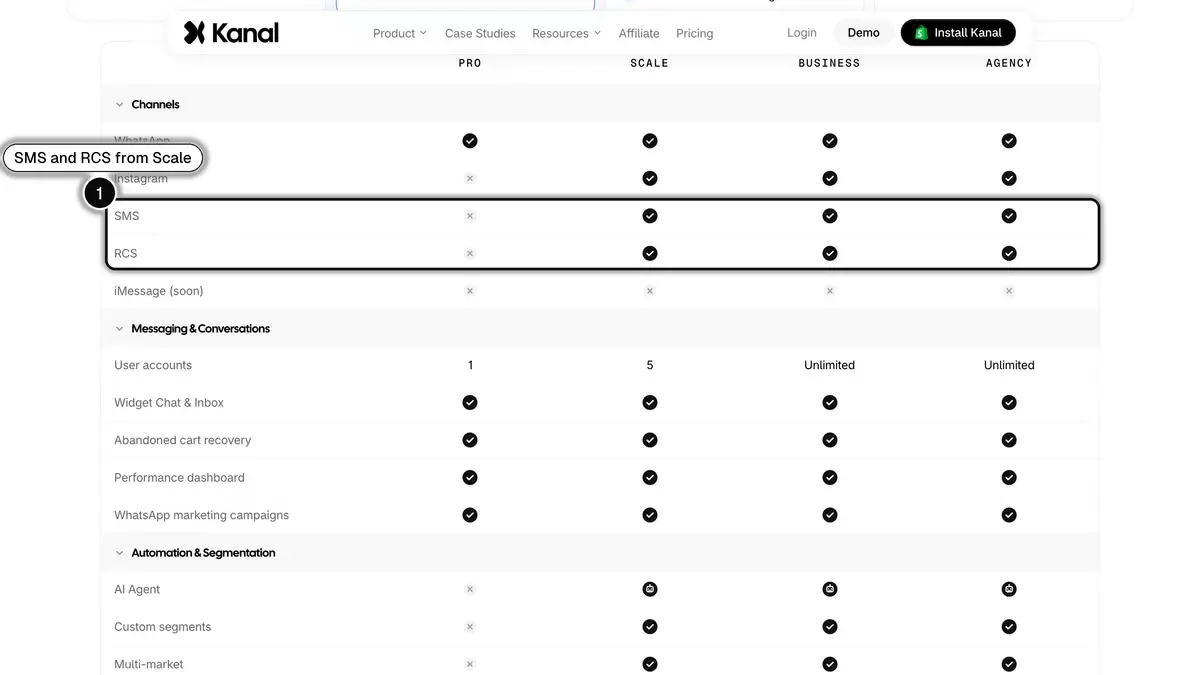Screen dimensions: 1200x675
Task: Click the iMessage cross icon under Scale
Action: (650, 291)
